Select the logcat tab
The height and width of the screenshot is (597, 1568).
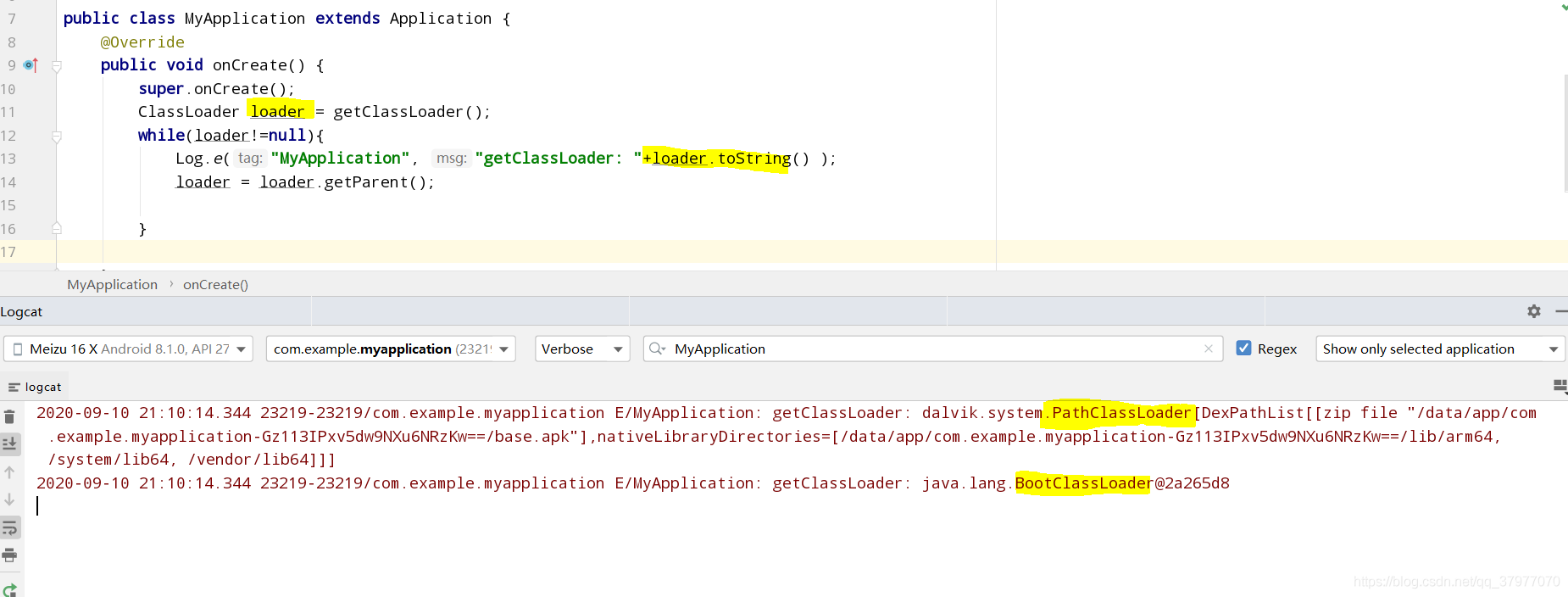(35, 387)
